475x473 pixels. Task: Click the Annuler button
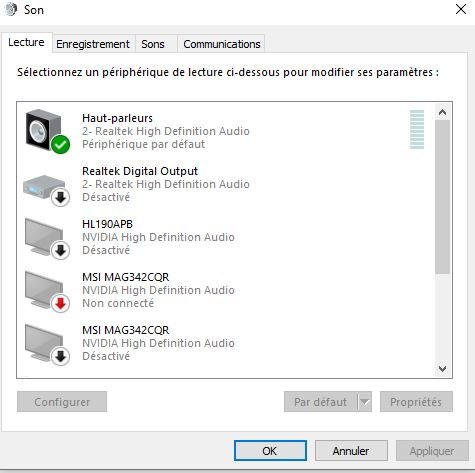[x=351, y=451]
